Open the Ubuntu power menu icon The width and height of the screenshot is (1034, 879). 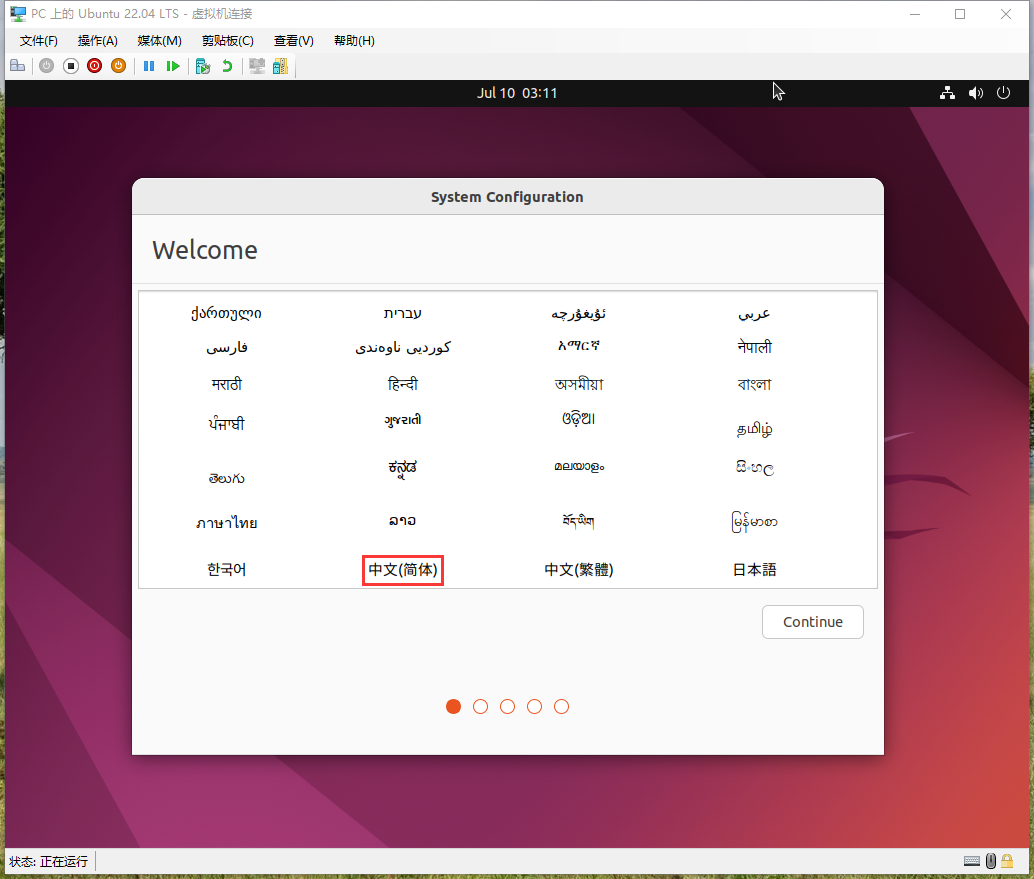1004,93
